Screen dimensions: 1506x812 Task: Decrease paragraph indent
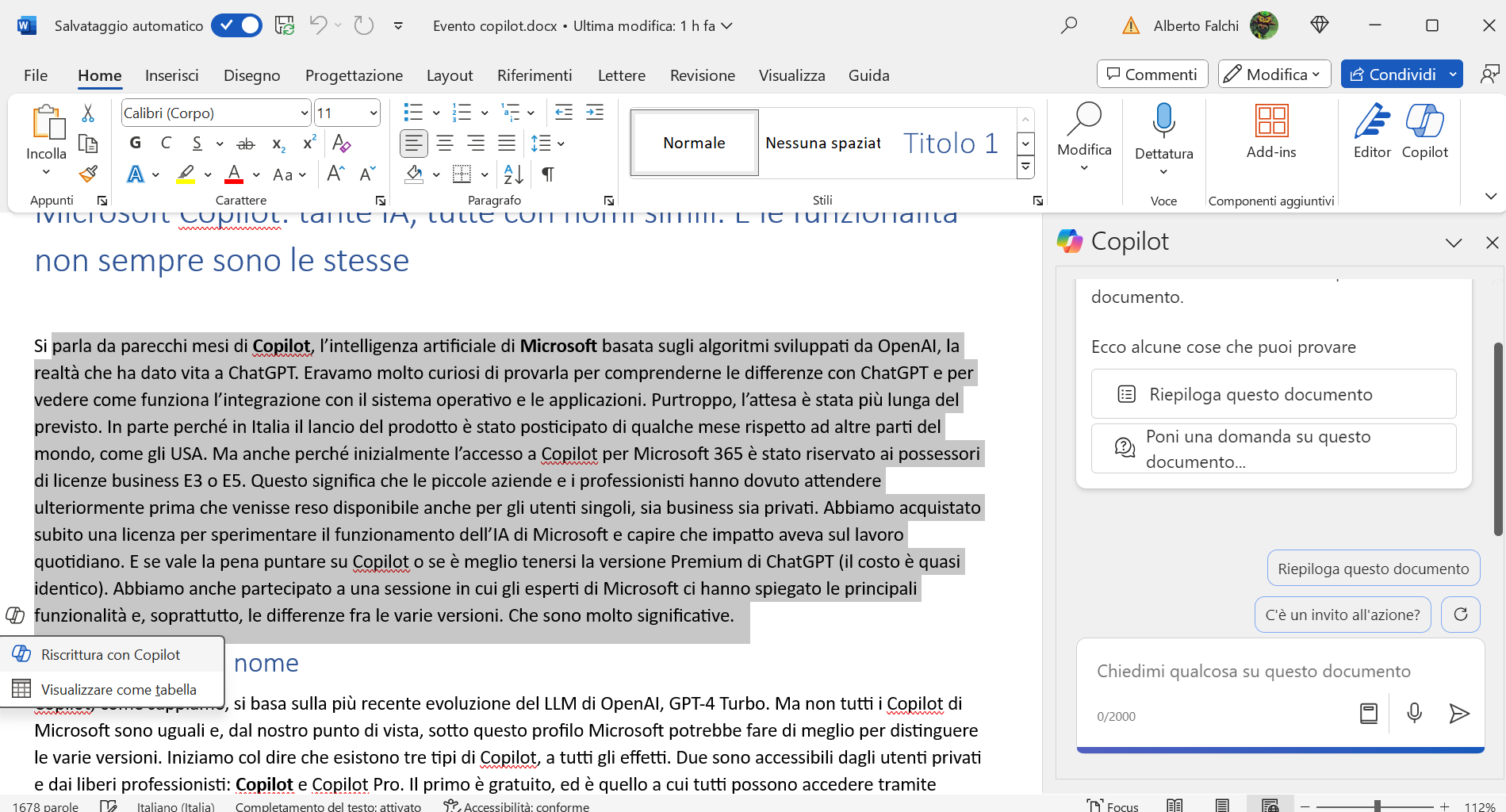pos(564,113)
